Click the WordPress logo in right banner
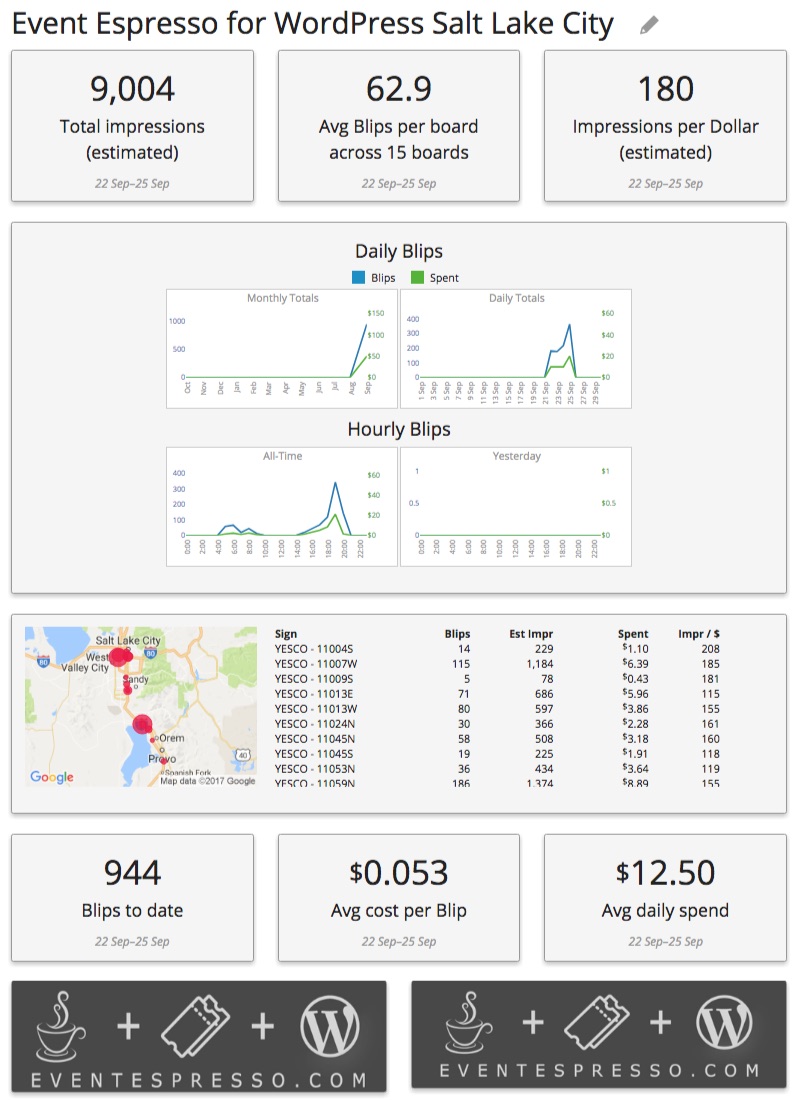The height and width of the screenshot is (1100, 793). [x=724, y=1021]
